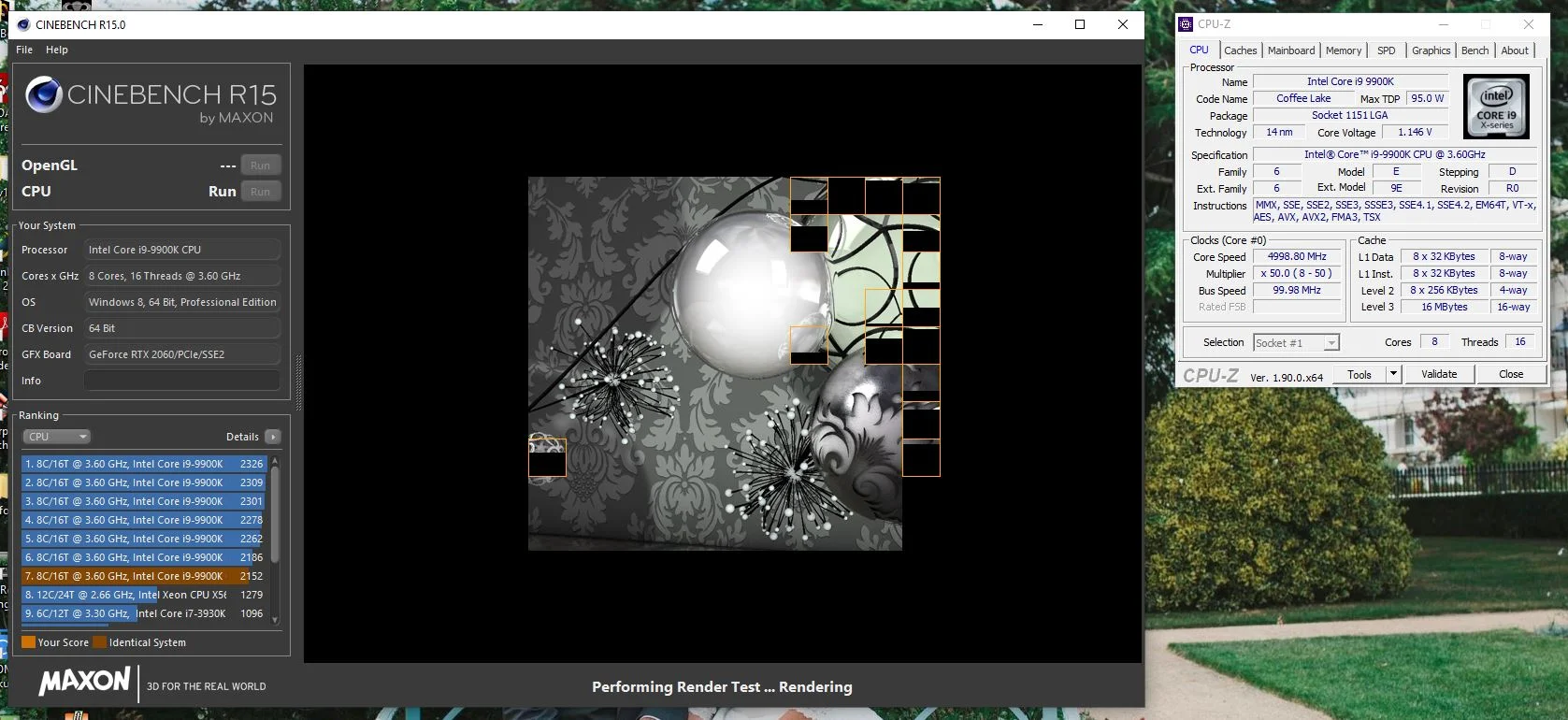Select the Core i7-3930K ranking row
The height and width of the screenshot is (720, 1568).
[144, 613]
